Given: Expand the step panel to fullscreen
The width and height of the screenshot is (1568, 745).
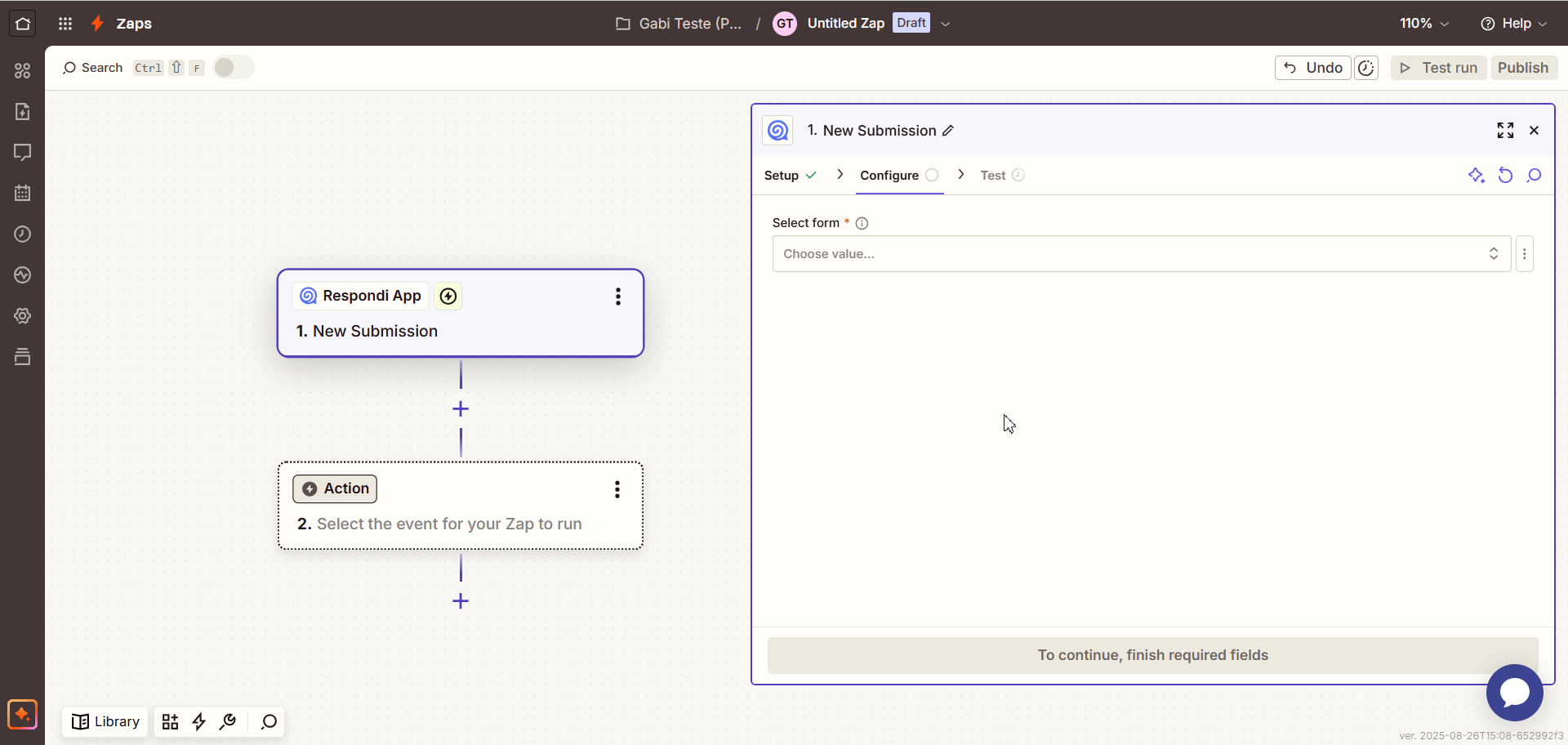Looking at the screenshot, I should click(x=1505, y=131).
